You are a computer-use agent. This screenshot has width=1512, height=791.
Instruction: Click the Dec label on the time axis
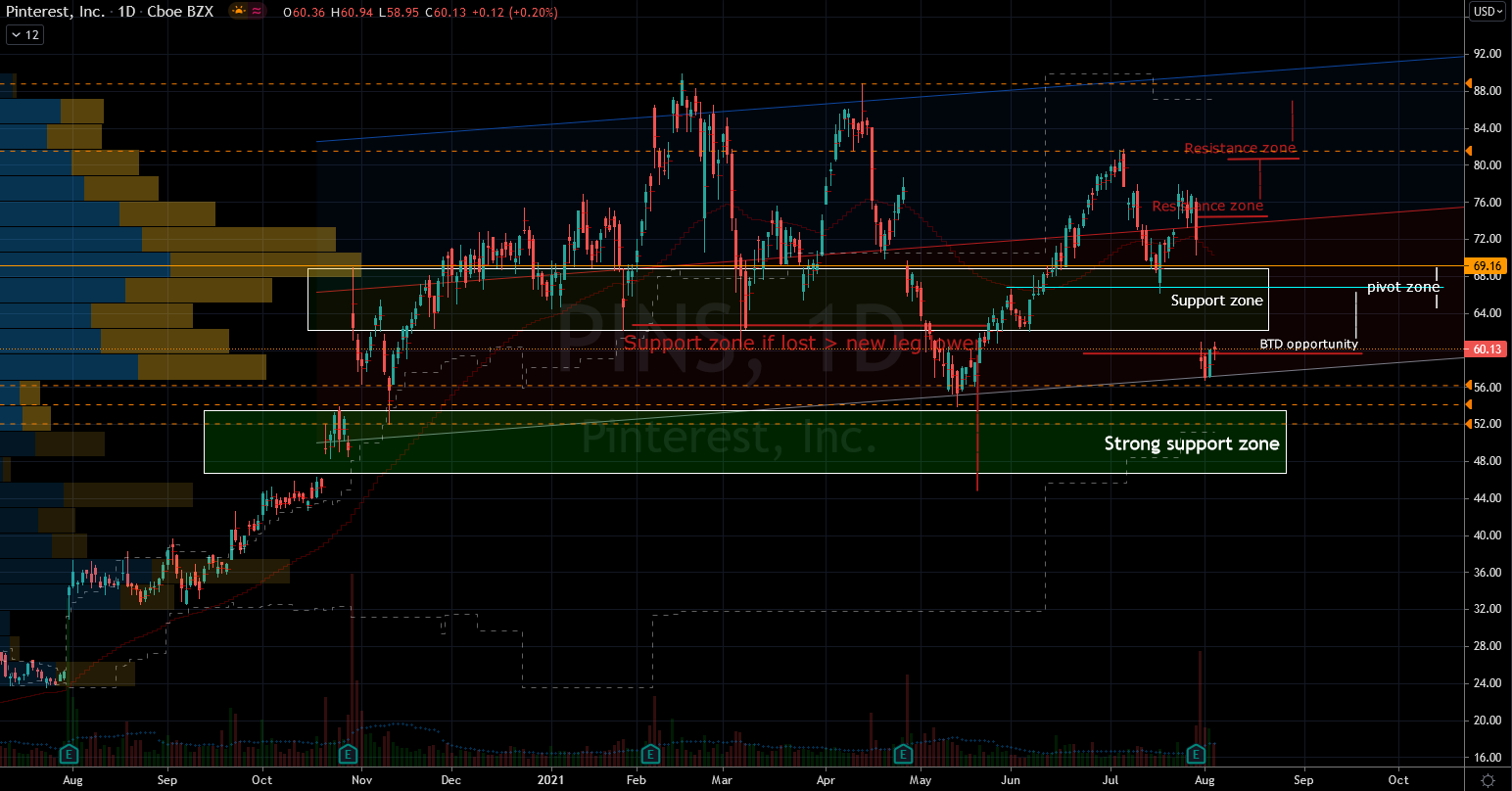click(x=450, y=780)
